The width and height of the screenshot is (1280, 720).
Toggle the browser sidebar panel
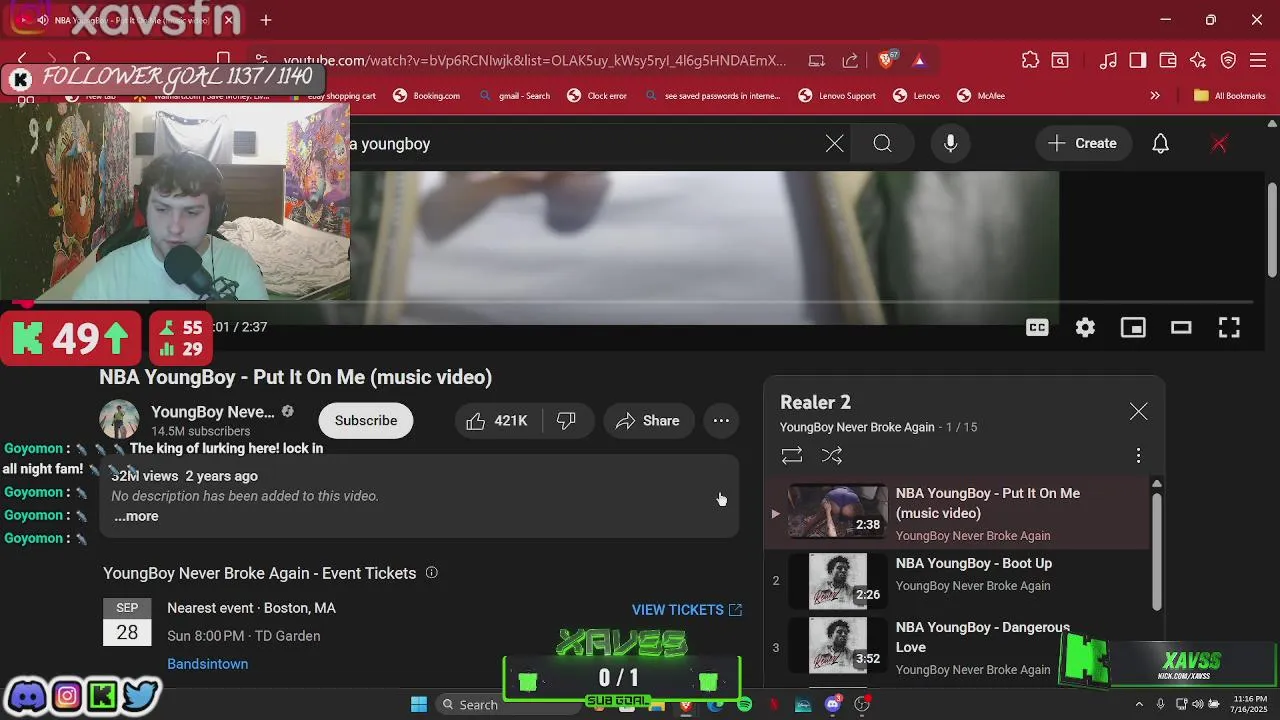point(1138,60)
